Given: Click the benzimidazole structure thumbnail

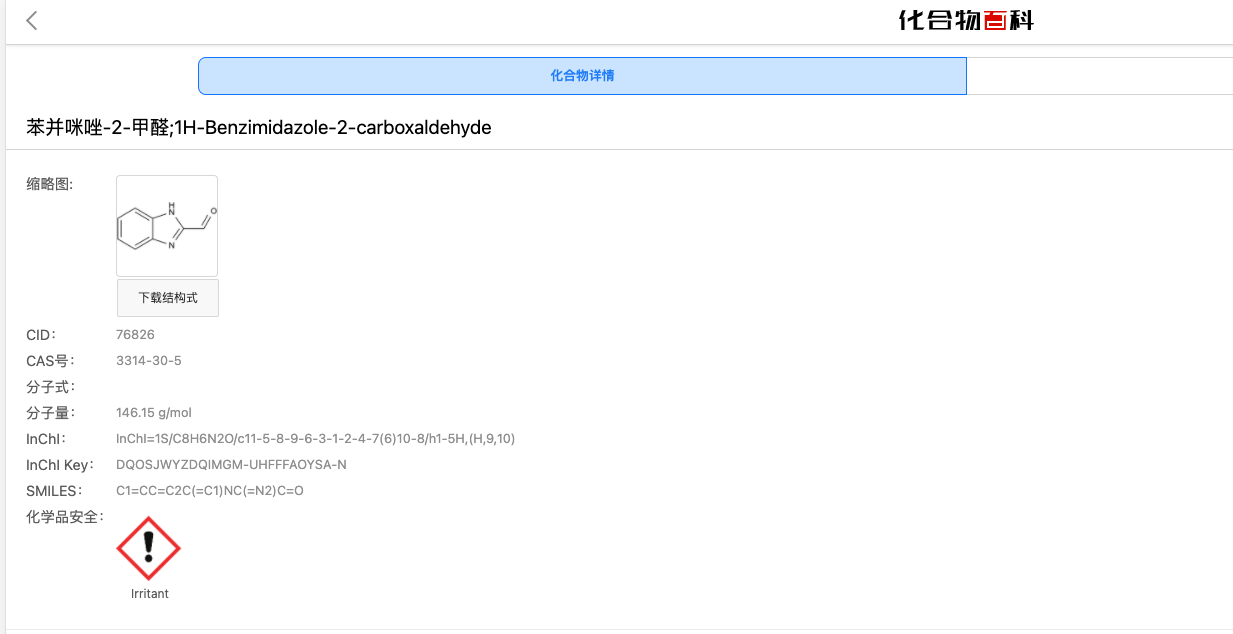Looking at the screenshot, I should tap(167, 226).
